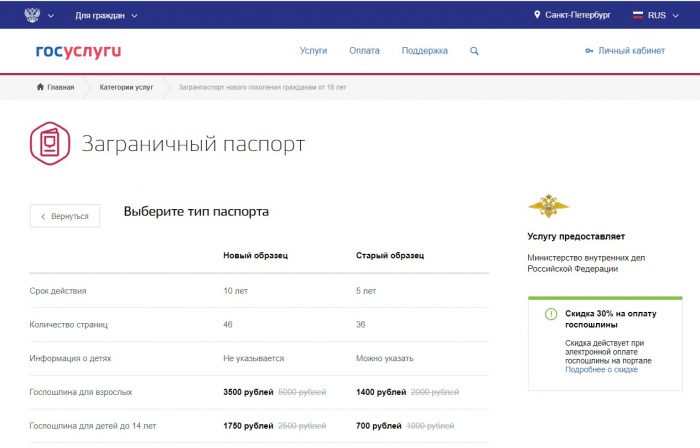
Task: Click the Количество страниц row label
Action: tap(69, 325)
